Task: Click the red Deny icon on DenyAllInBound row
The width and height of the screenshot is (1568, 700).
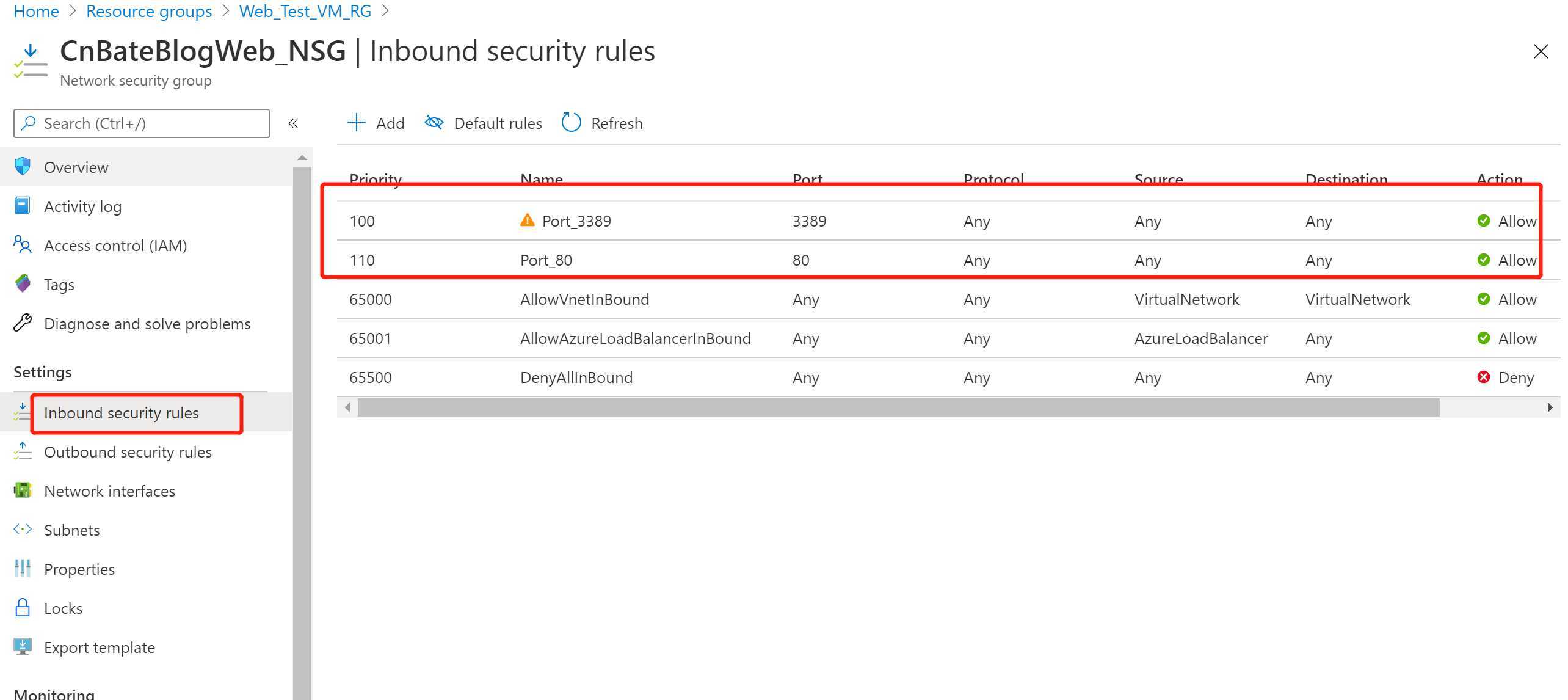Action: tap(1483, 377)
